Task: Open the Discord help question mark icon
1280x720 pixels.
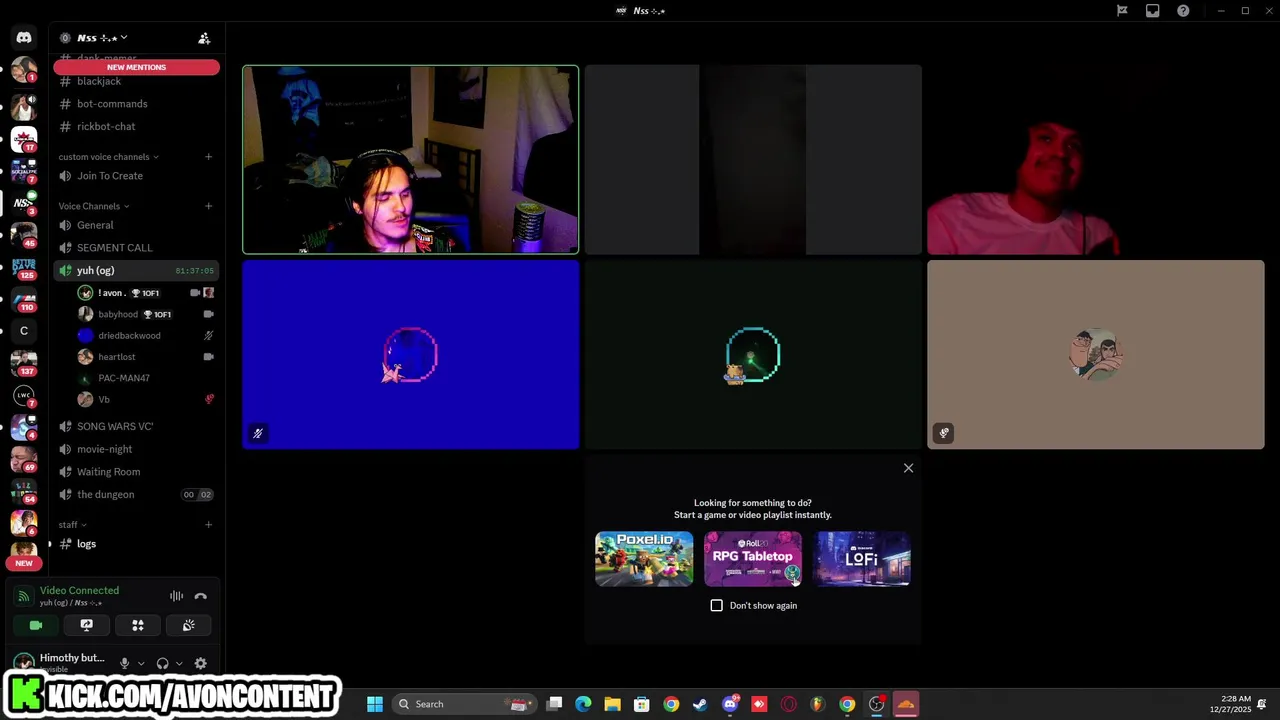Action: (1183, 11)
